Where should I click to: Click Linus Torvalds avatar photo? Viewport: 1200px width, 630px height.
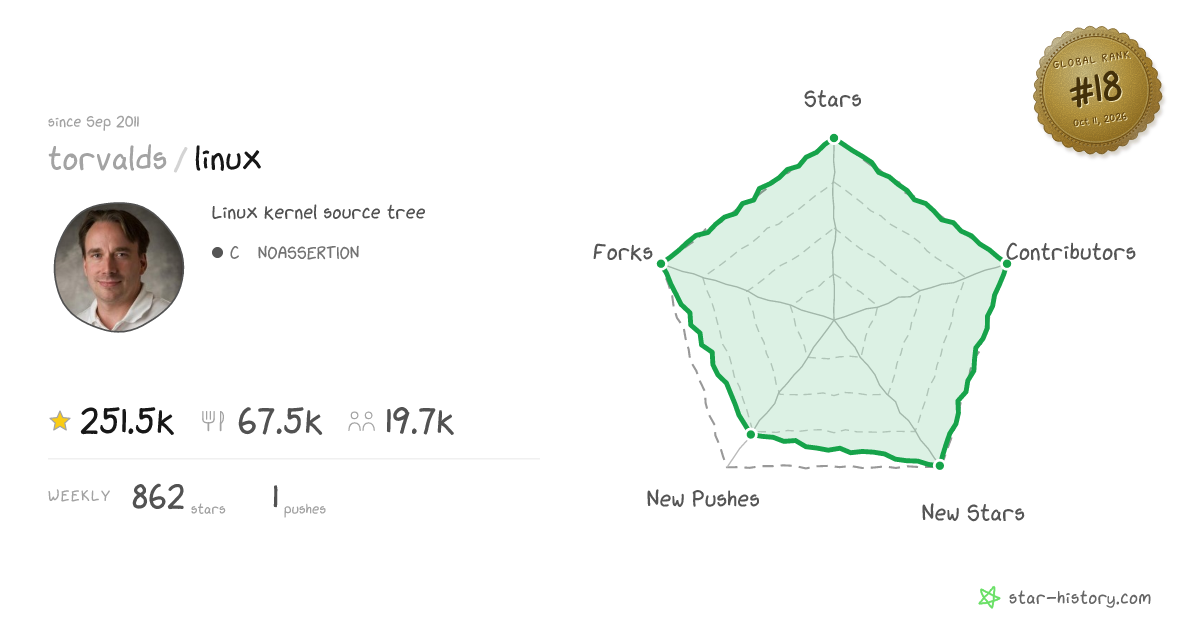119,266
